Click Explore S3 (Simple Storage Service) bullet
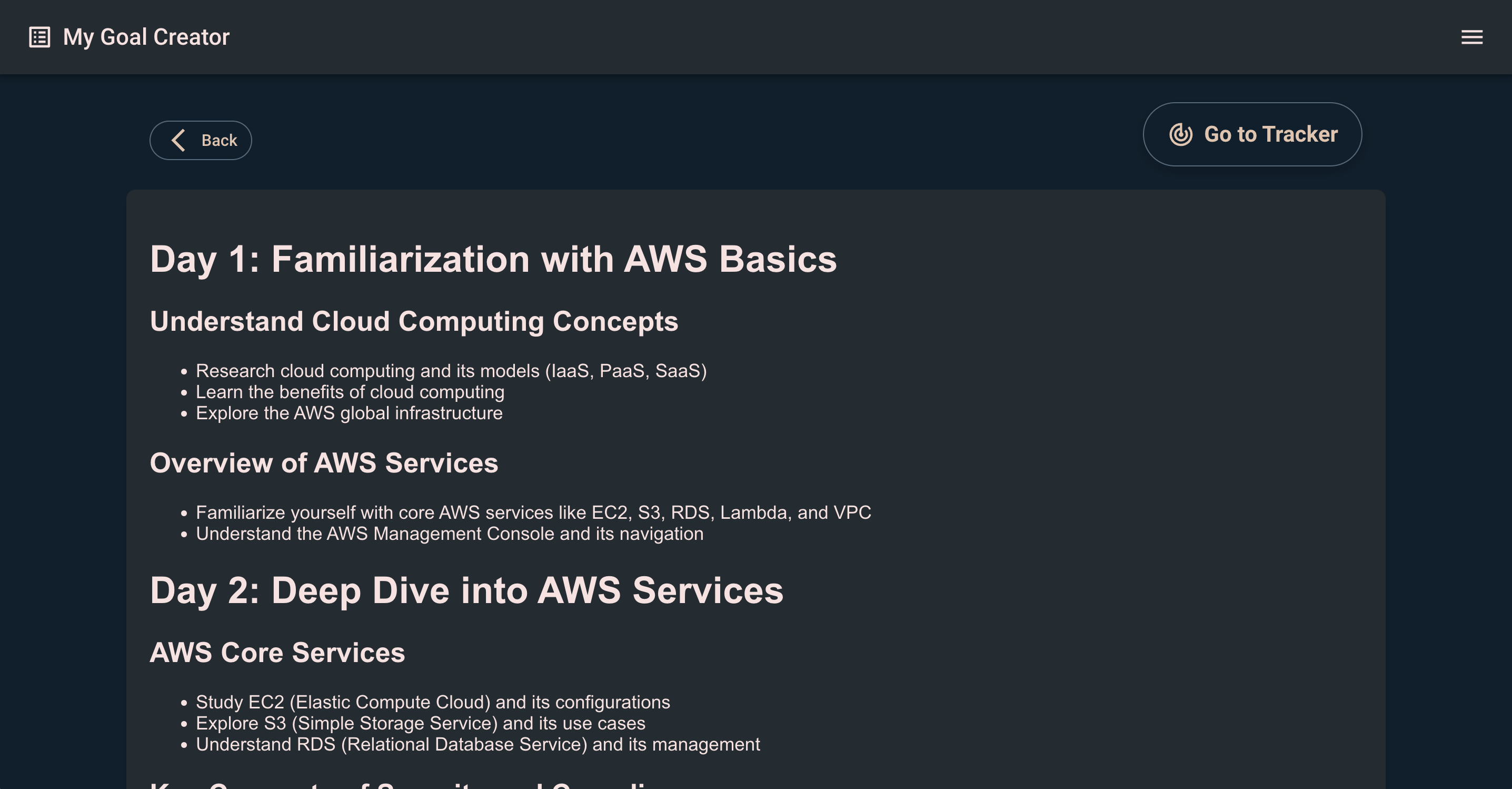Screen dimensions: 1512x789 tap(420, 723)
